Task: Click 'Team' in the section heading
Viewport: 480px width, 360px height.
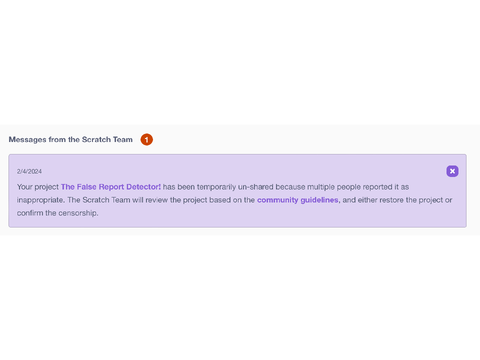Action: 123,140
